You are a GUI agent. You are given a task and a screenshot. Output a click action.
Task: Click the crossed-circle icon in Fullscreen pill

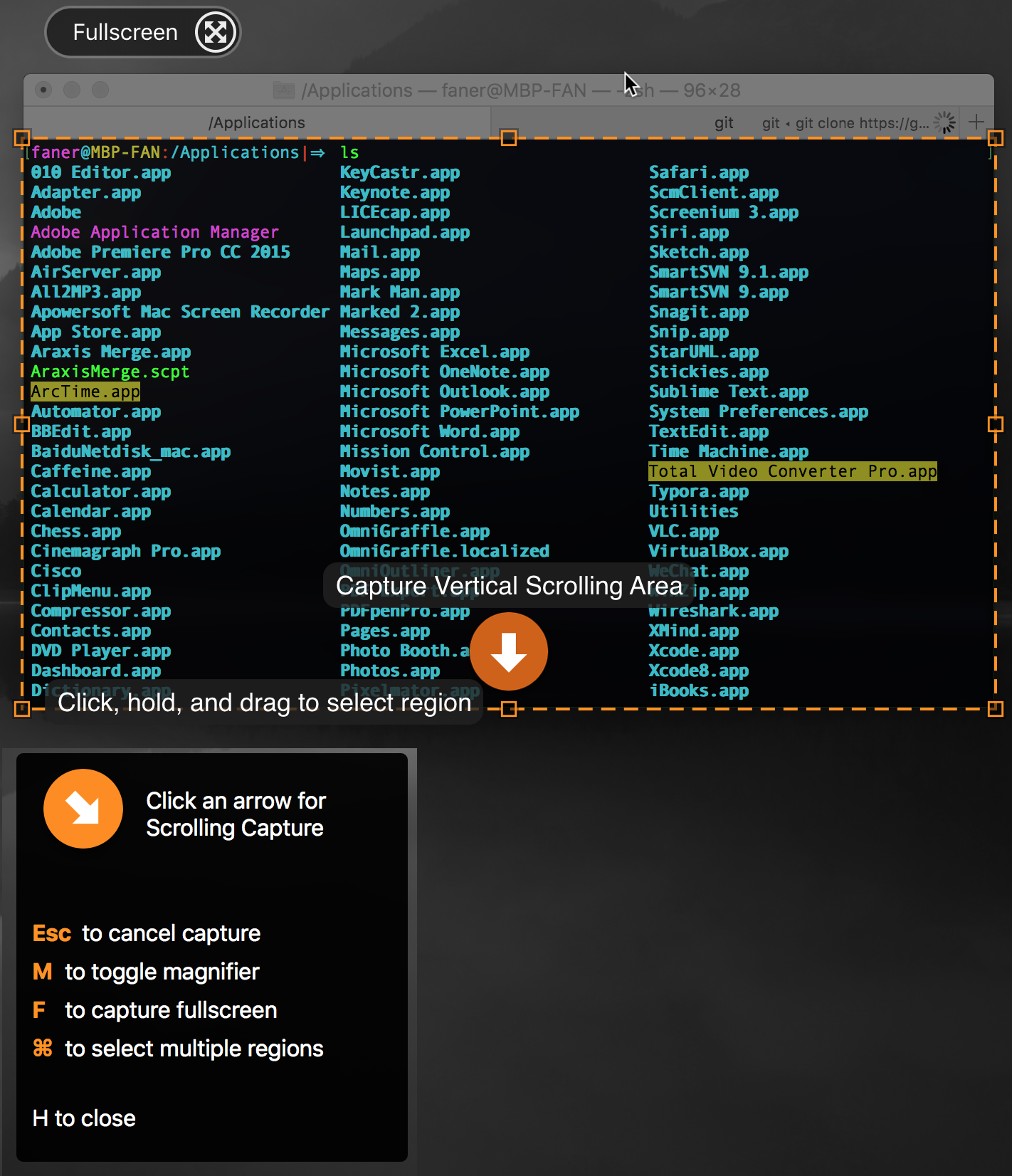coord(216,32)
